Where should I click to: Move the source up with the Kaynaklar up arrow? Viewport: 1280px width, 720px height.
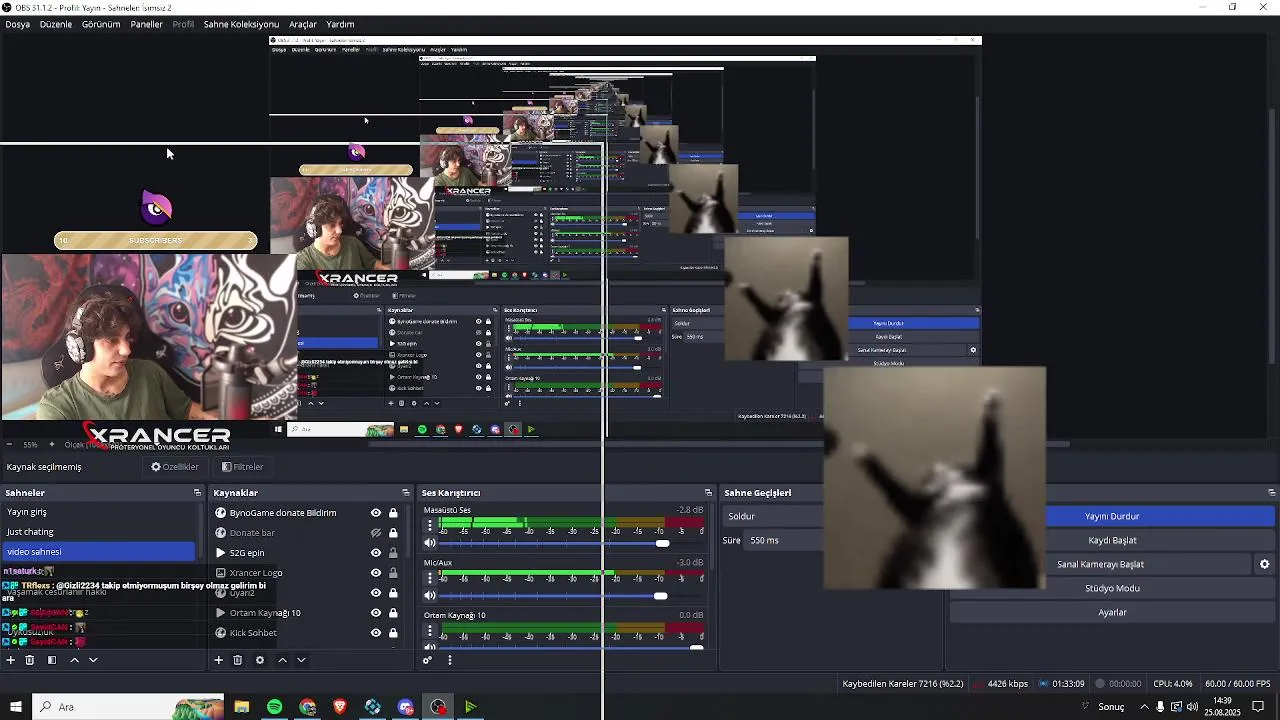(x=282, y=660)
